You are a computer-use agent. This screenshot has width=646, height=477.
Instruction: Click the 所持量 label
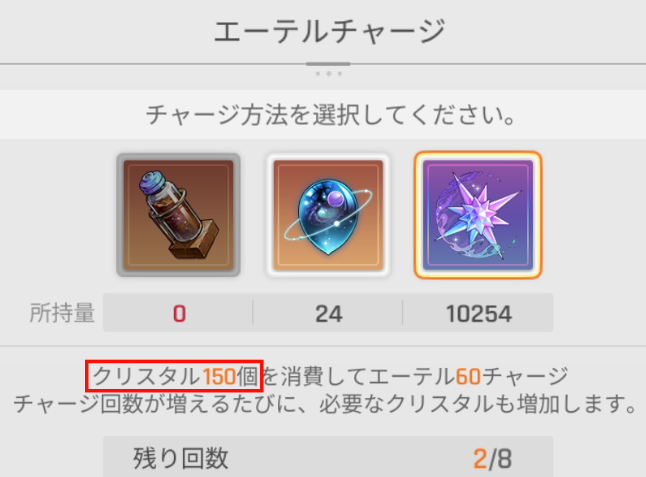[62, 313]
